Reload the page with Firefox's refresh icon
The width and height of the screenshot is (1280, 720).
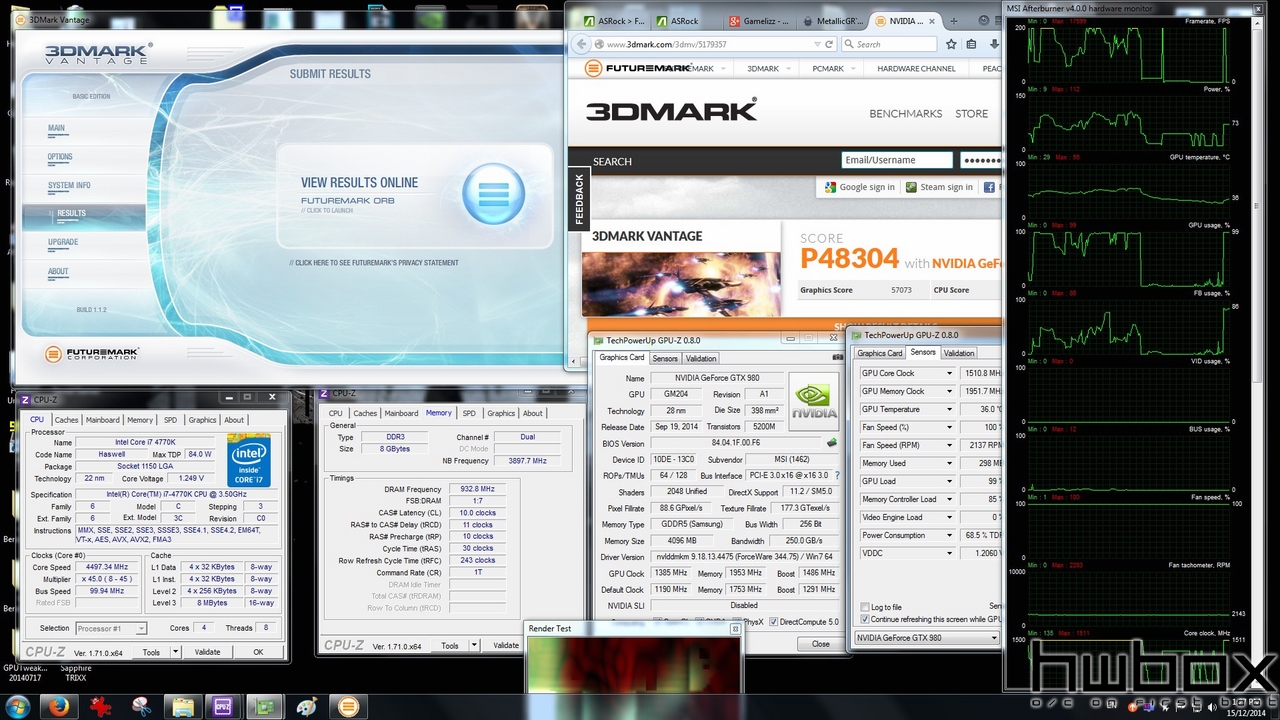coord(829,44)
